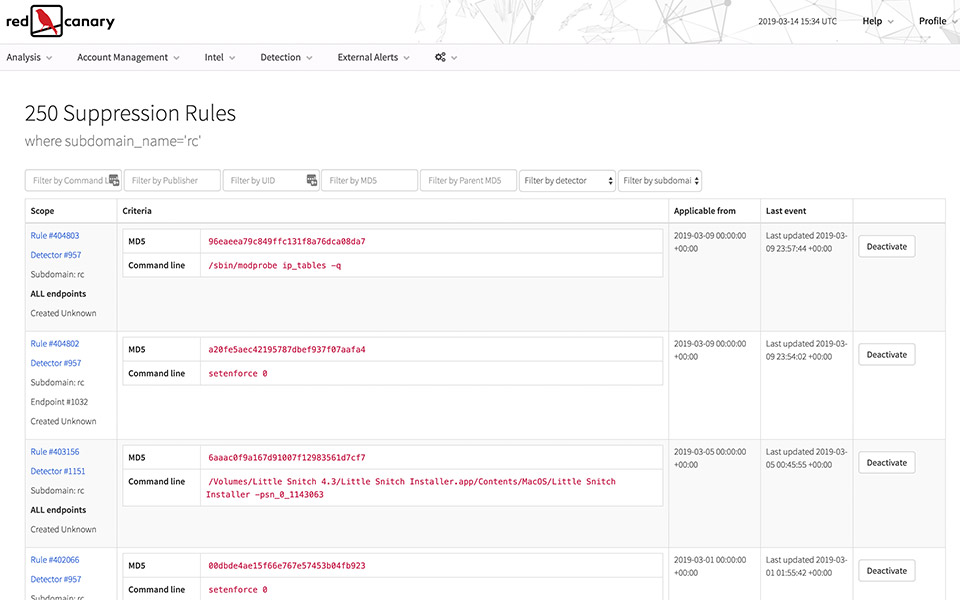Open the Account Management menu

[128, 58]
